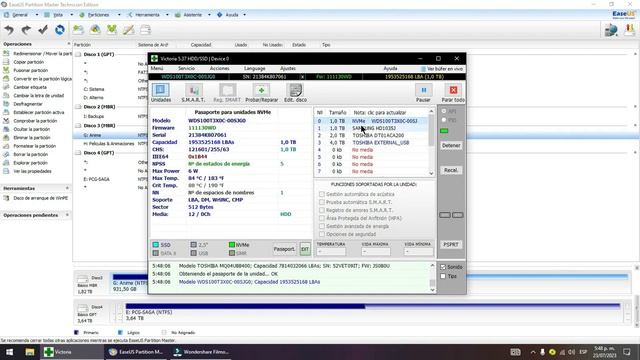The image size is (640, 360).
Task: Select the API radio button in Victoria
Action: point(444,111)
